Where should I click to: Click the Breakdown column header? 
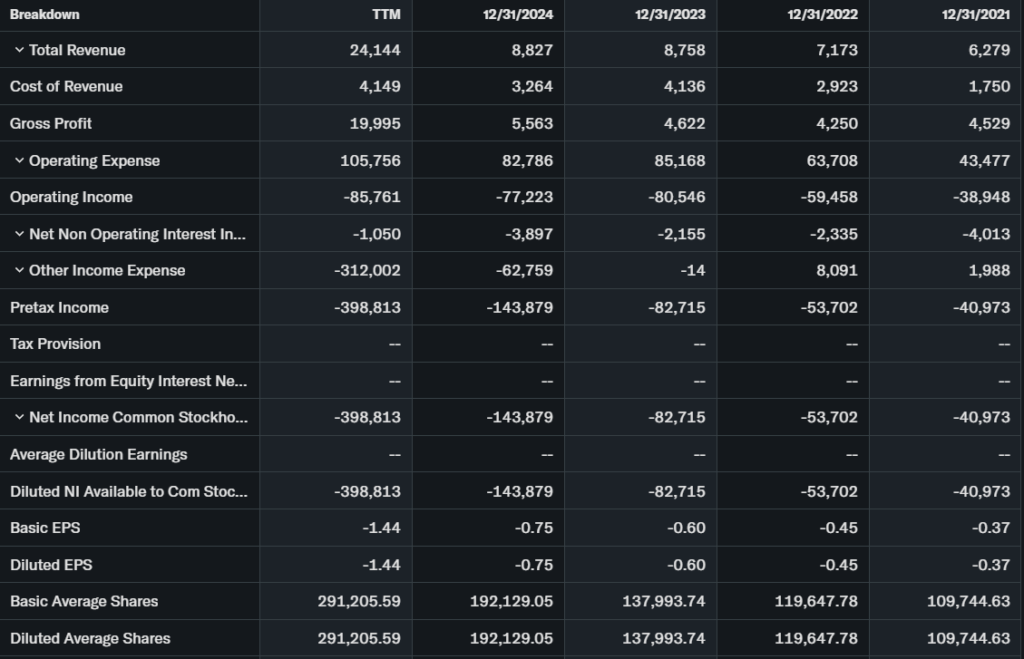point(45,14)
